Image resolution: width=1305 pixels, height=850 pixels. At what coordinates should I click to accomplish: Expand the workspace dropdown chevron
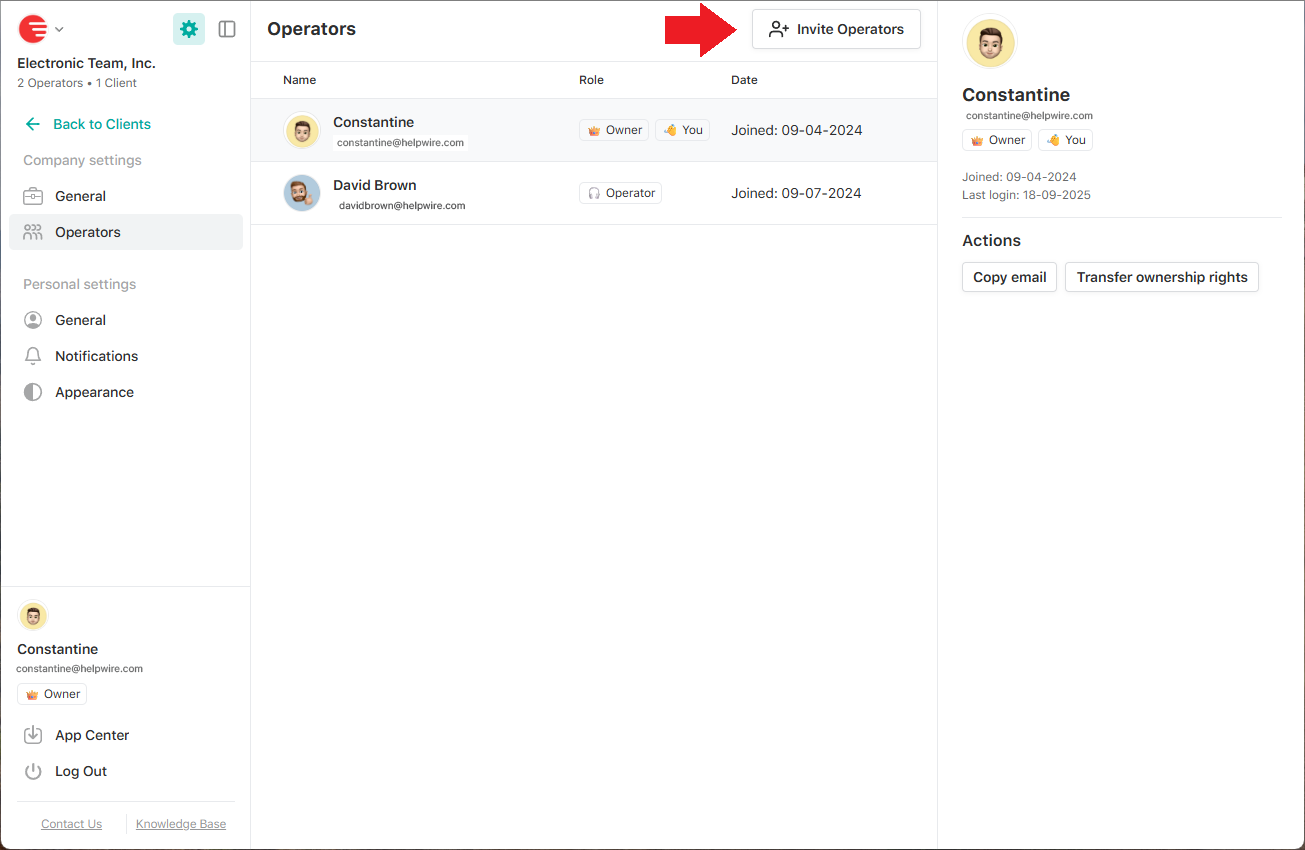[x=59, y=30]
